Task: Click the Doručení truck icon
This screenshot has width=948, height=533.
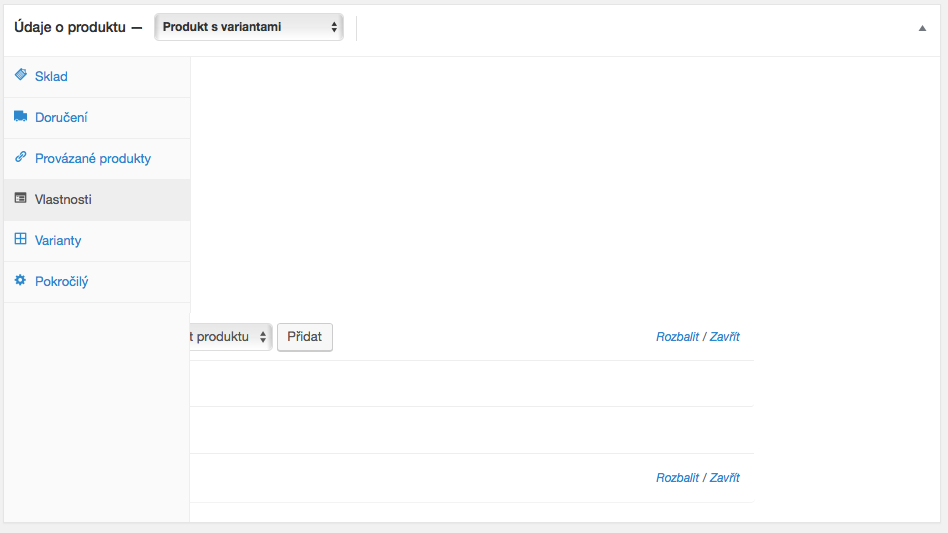Action: [21, 116]
